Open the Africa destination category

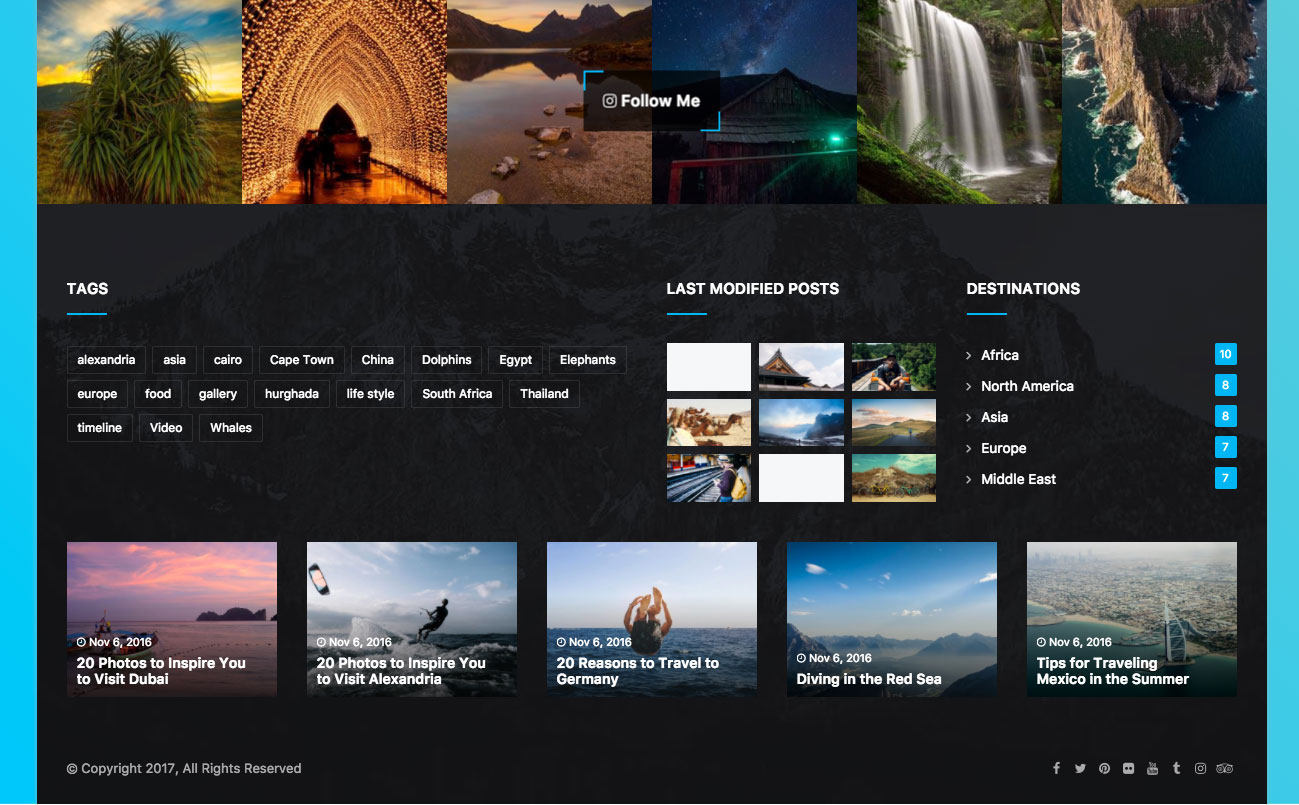point(999,355)
